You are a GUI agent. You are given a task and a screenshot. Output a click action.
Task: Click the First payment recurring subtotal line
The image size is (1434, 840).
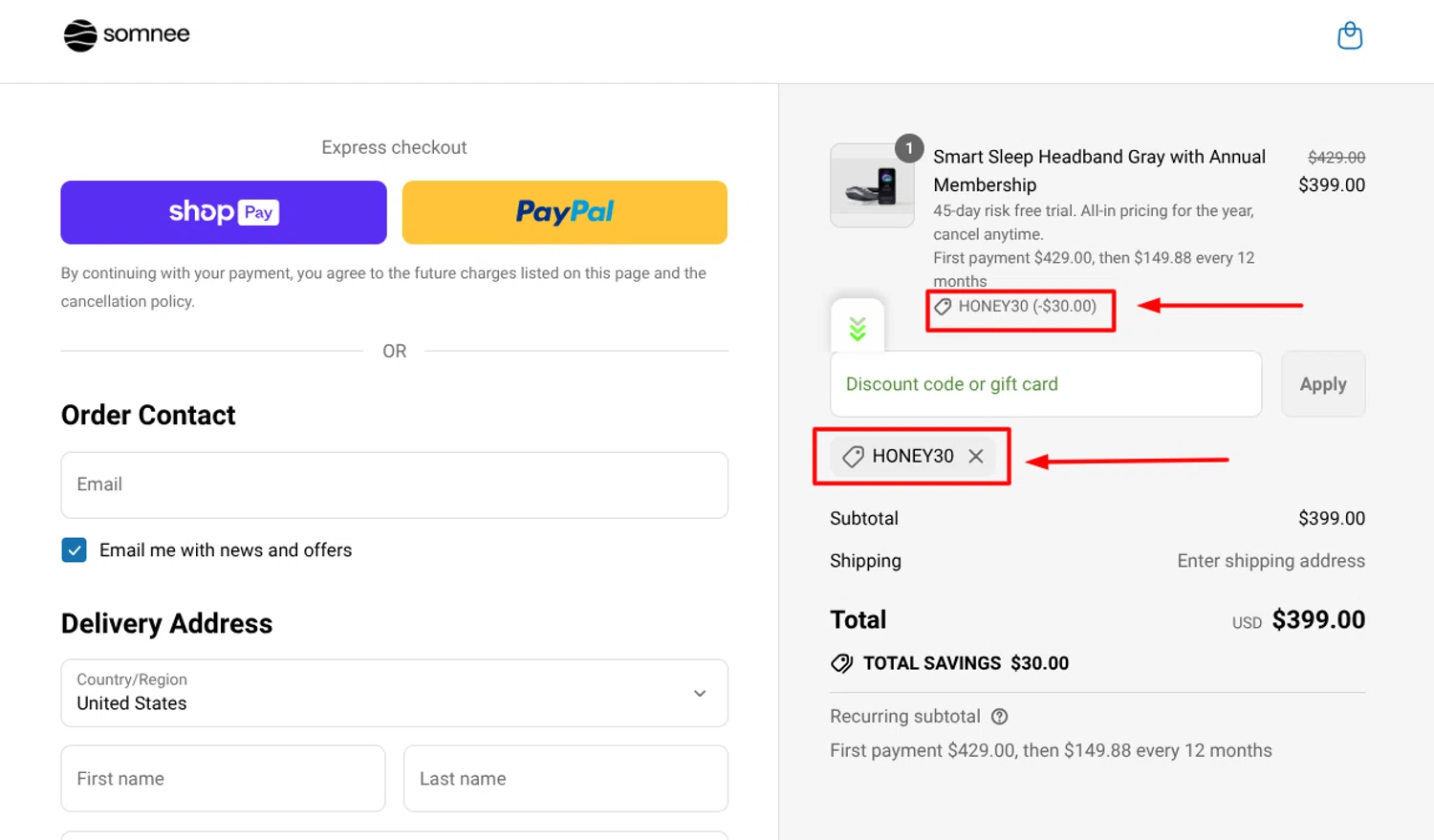tap(1051, 751)
